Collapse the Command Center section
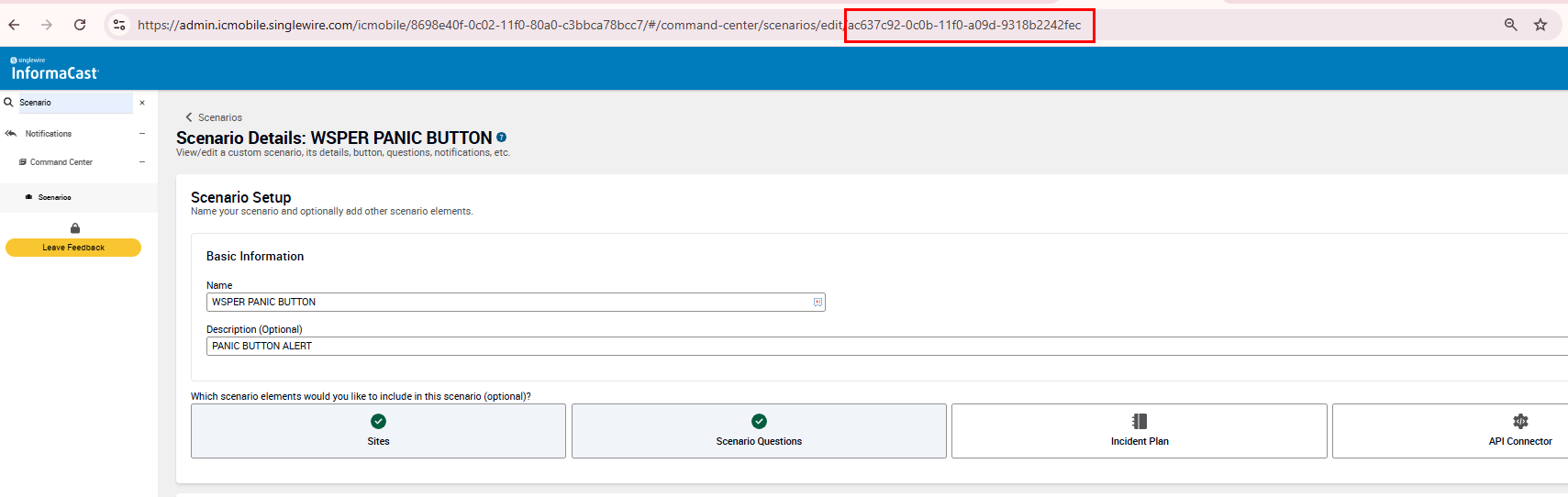1568x497 pixels. (142, 162)
